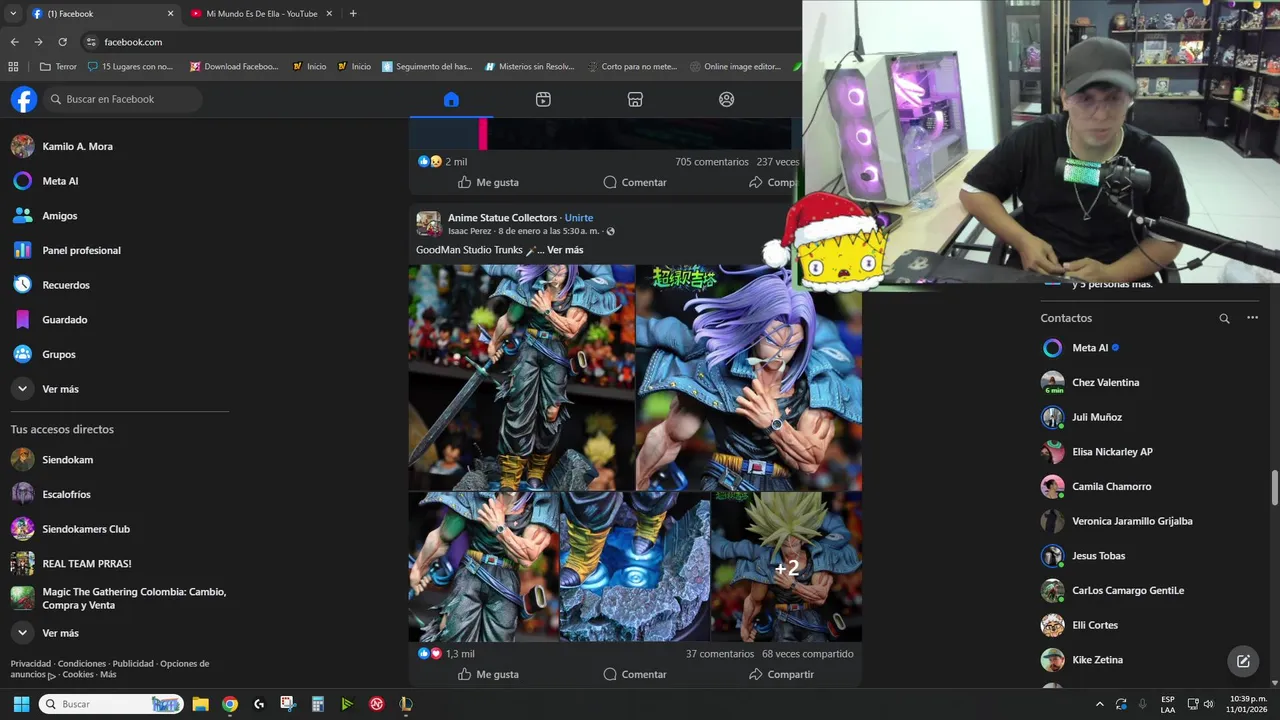Open first Trunks statue photo with sword
Screen dimensions: 1280x720
click(x=521, y=377)
